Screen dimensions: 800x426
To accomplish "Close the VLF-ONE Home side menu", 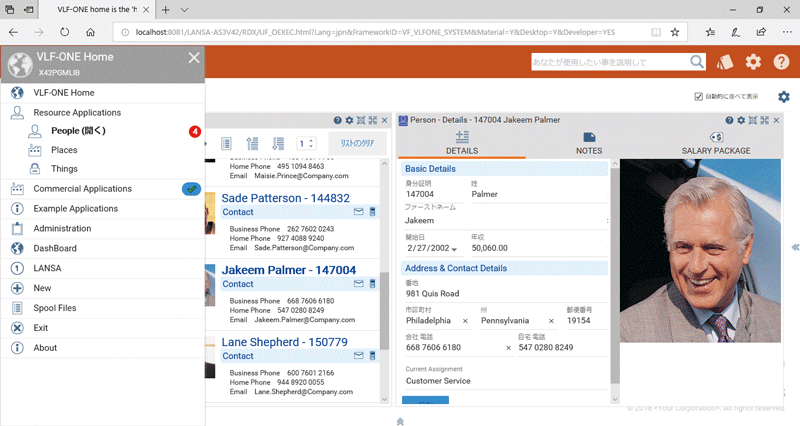I will coord(194,58).
